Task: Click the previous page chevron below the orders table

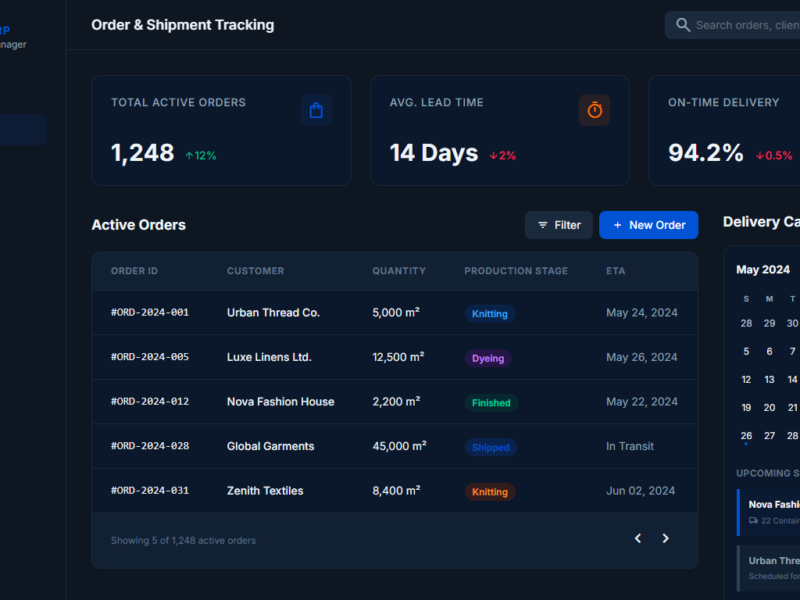Action: click(637, 538)
